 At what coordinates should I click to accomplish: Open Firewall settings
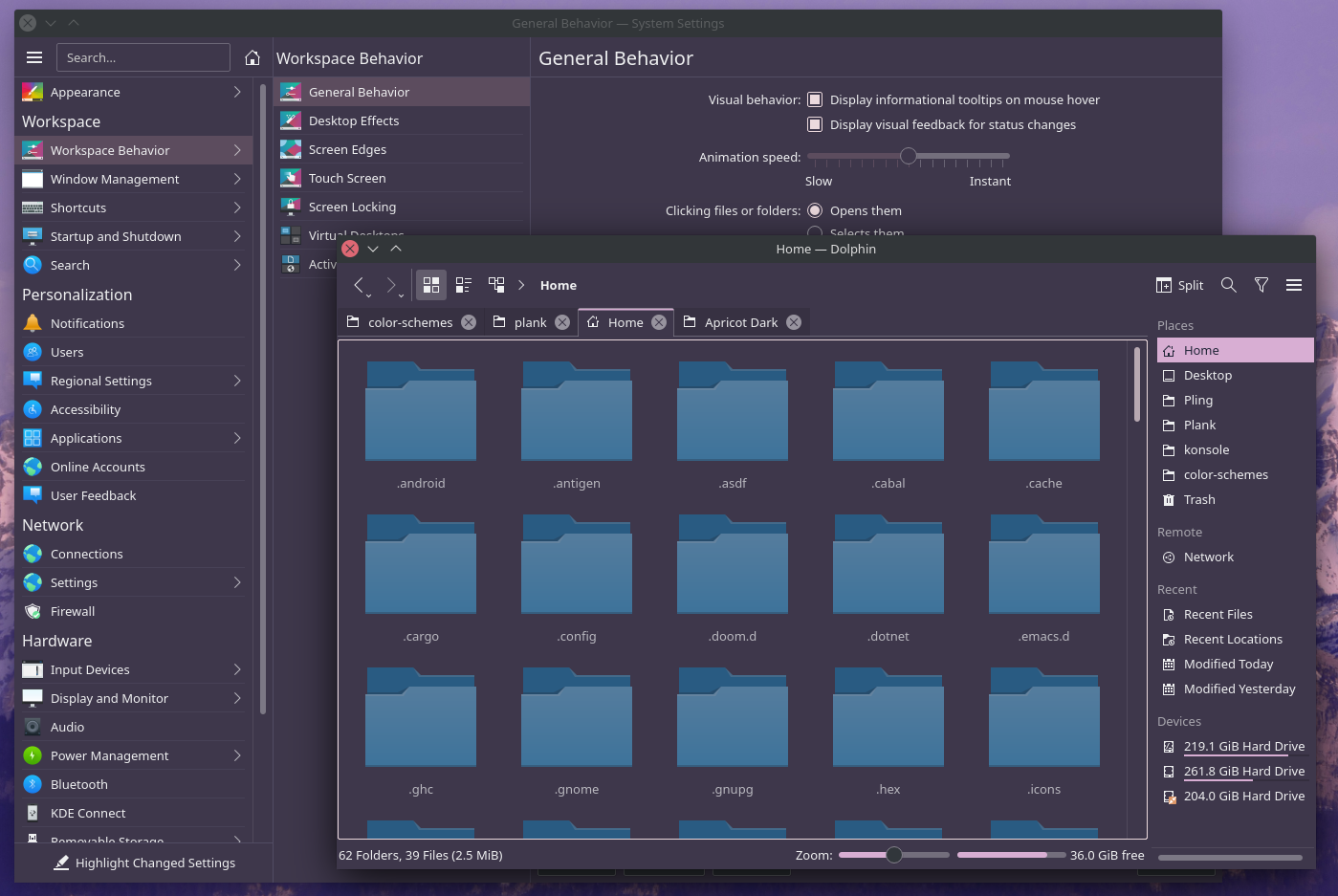point(134,611)
